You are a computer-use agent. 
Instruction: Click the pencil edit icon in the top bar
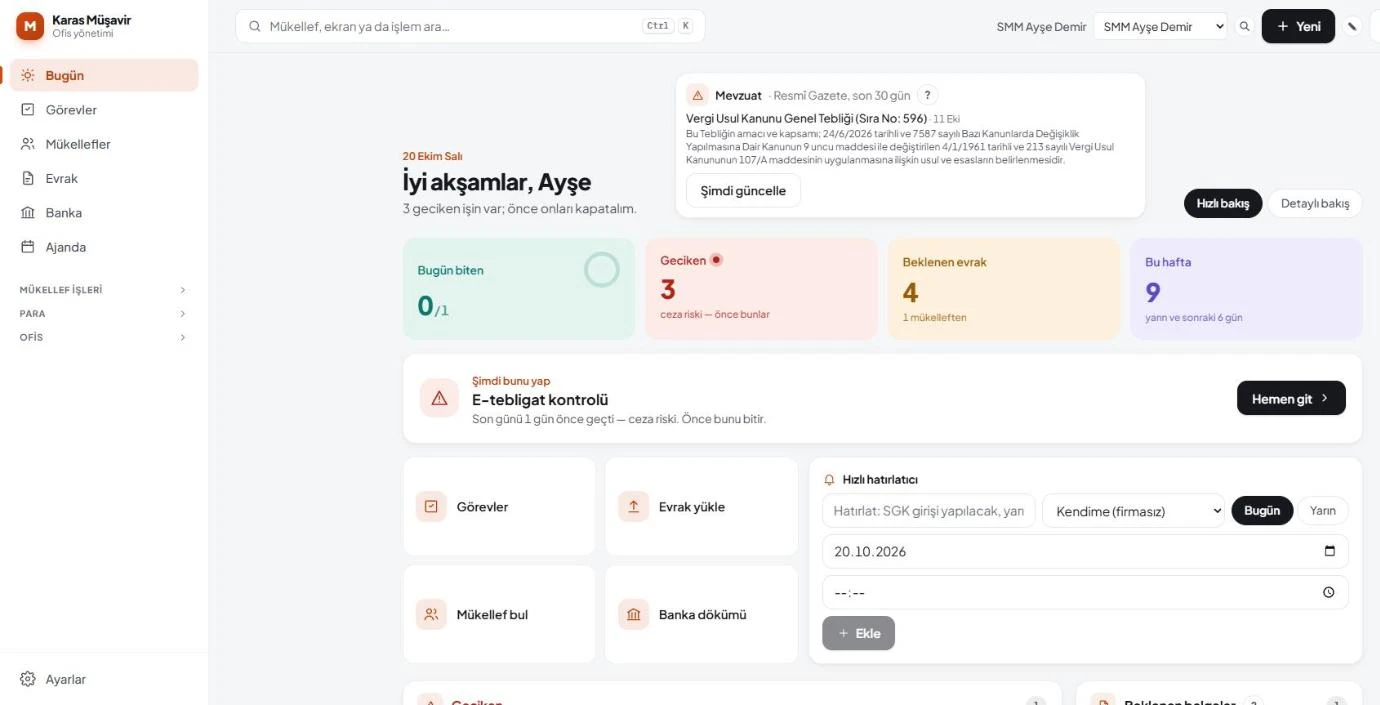click(1353, 27)
